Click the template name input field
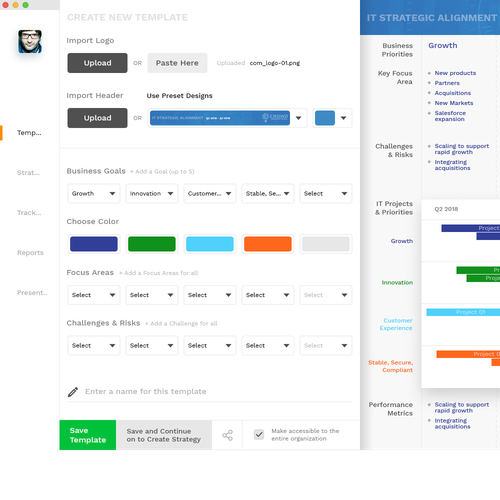Image resolution: width=500 pixels, height=500 pixels. pos(209,392)
